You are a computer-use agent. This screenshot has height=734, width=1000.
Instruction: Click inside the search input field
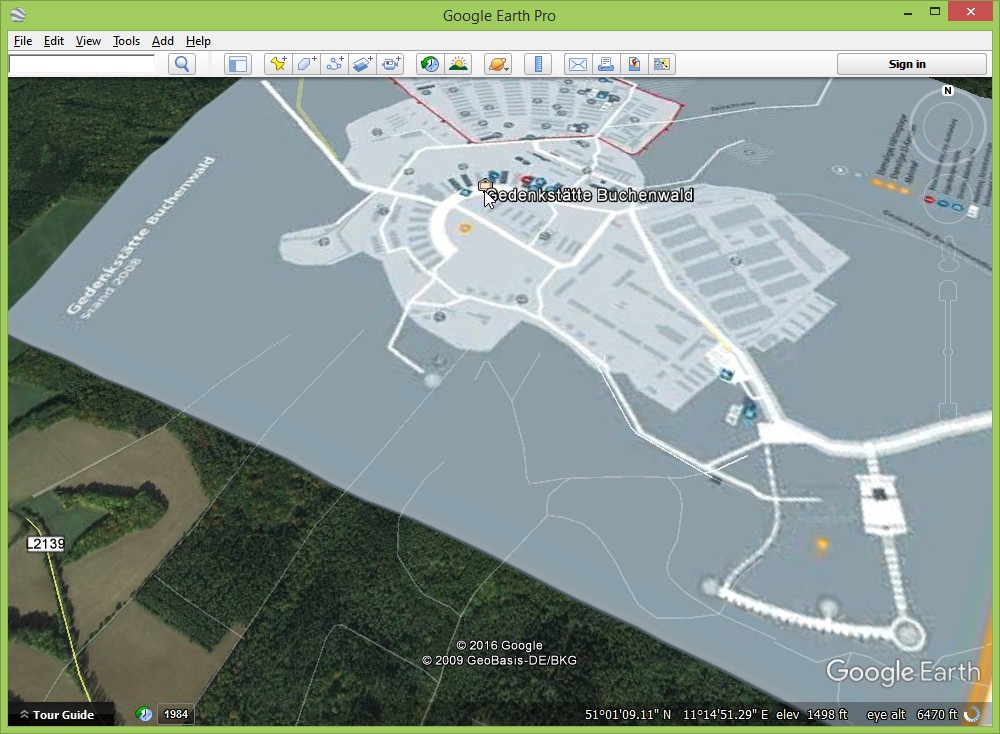[82, 64]
